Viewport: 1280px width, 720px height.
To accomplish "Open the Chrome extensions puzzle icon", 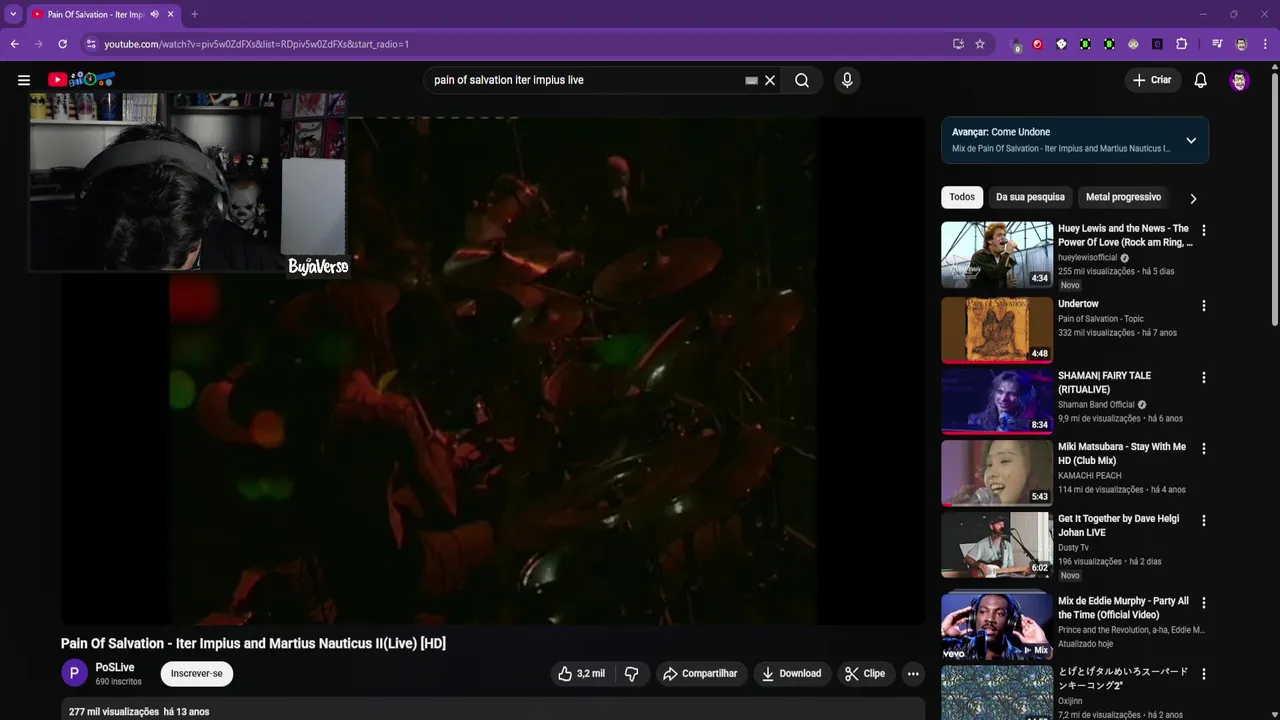I will coord(1182,44).
